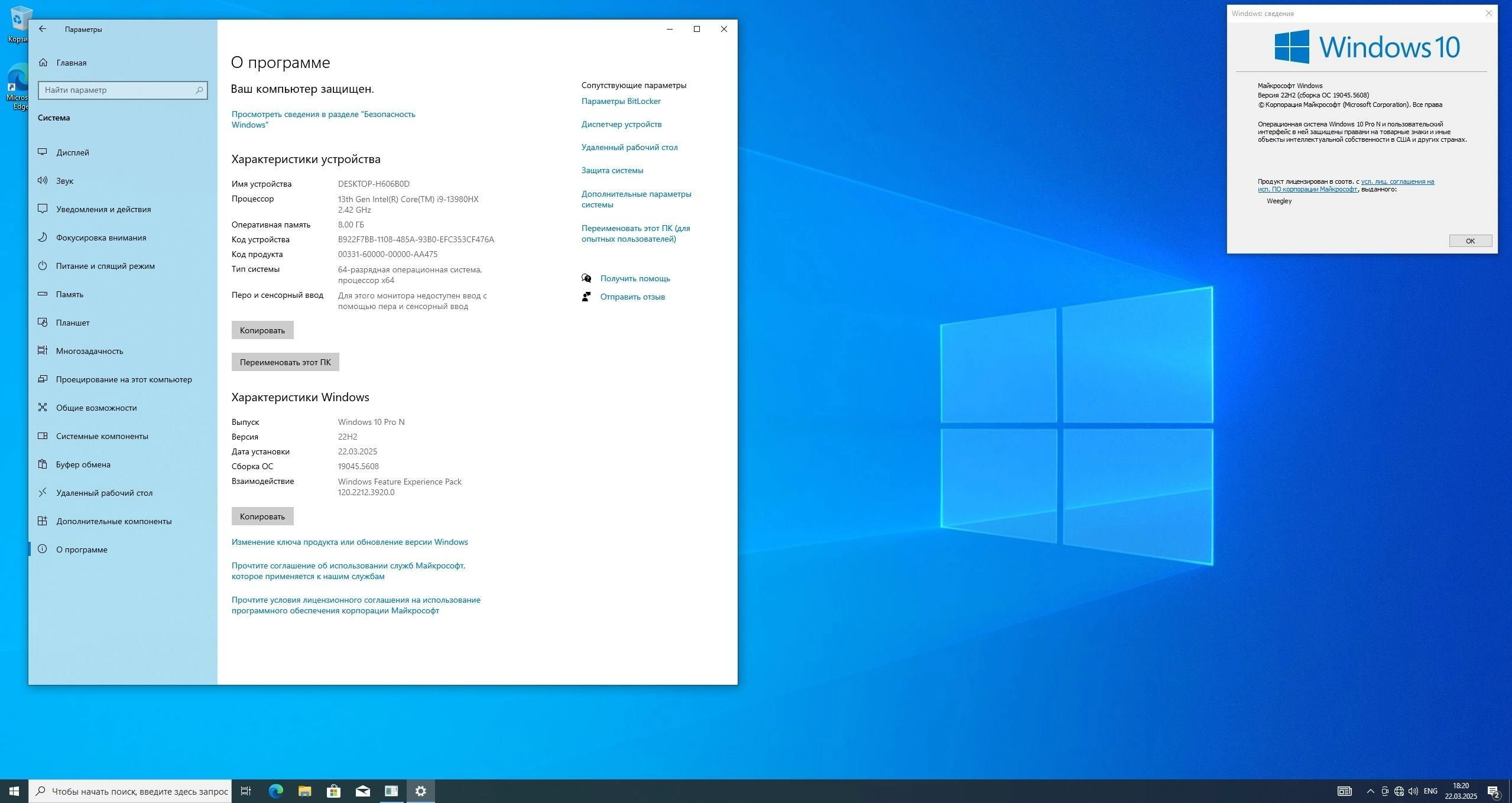Image resolution: width=1512 pixels, height=803 pixels.
Task: Open the Display (Дисплей) settings icon
Action: (x=43, y=152)
